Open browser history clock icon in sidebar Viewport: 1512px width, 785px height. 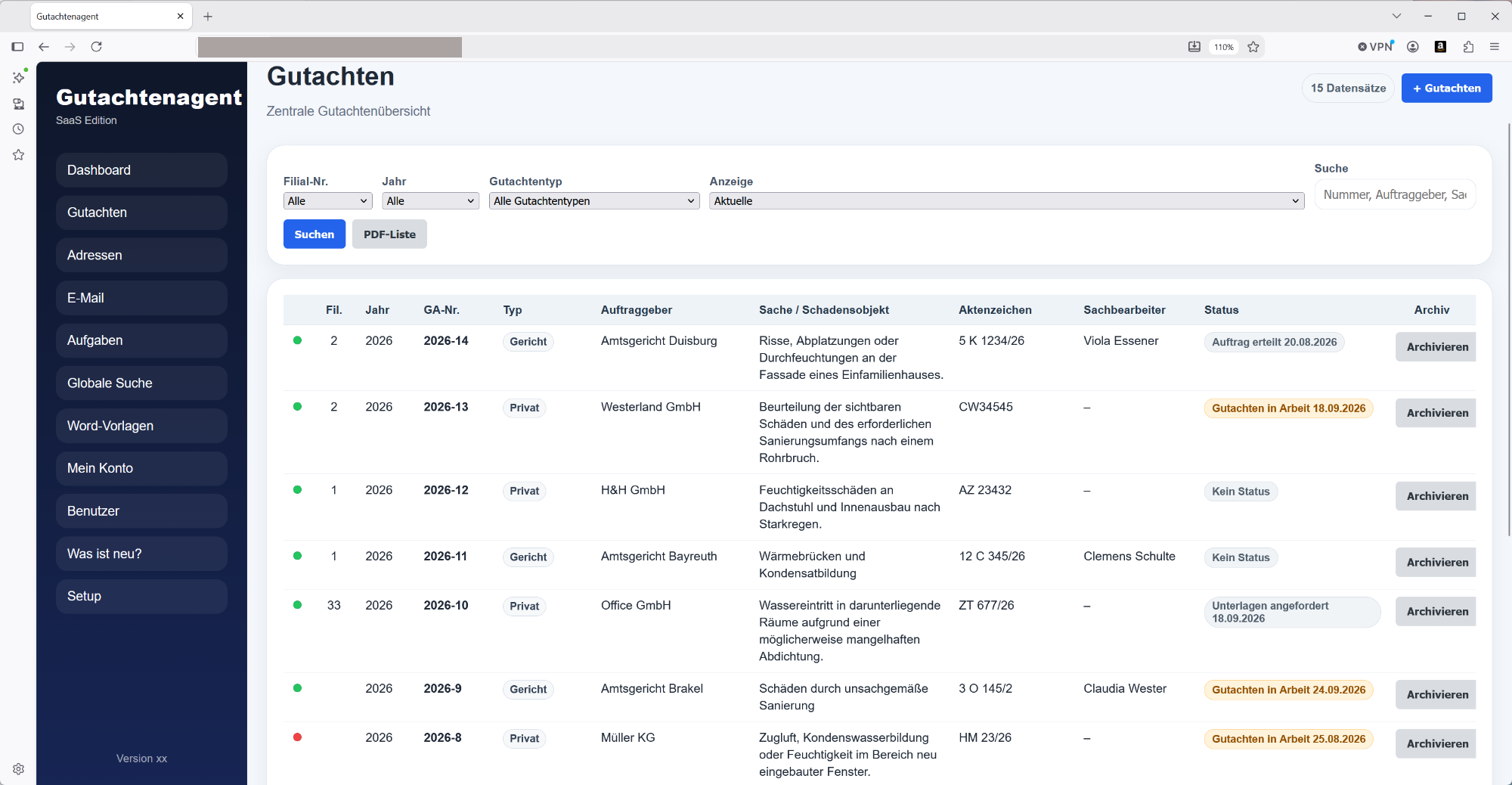click(x=18, y=129)
